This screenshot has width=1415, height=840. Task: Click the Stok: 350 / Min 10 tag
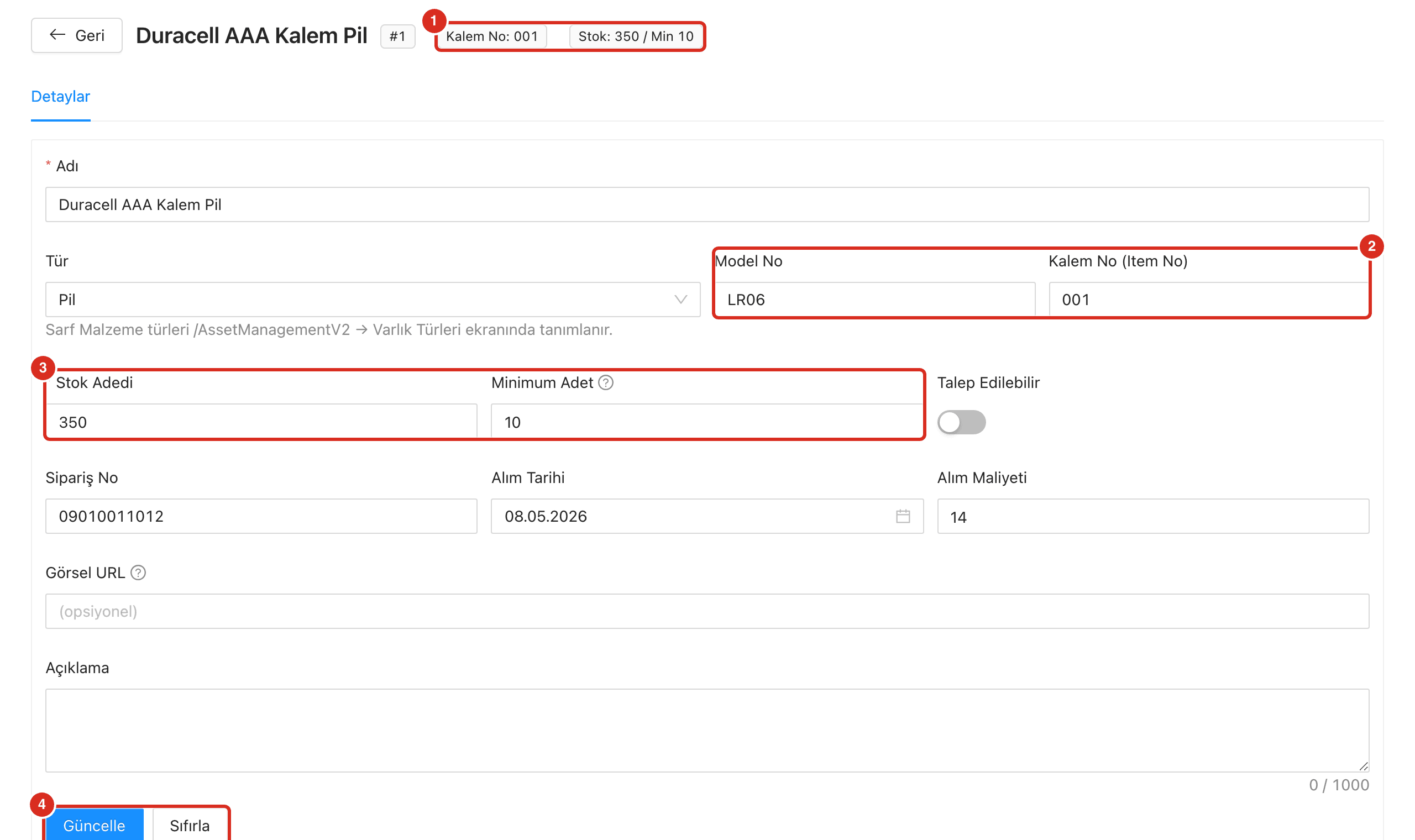click(636, 36)
